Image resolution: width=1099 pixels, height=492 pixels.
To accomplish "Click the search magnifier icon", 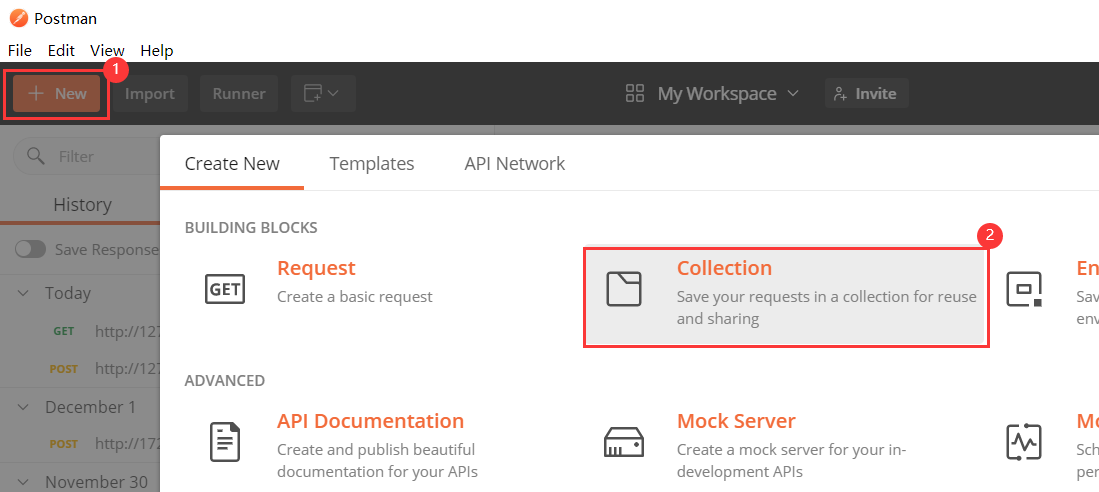I will pyautogui.click(x=36, y=156).
